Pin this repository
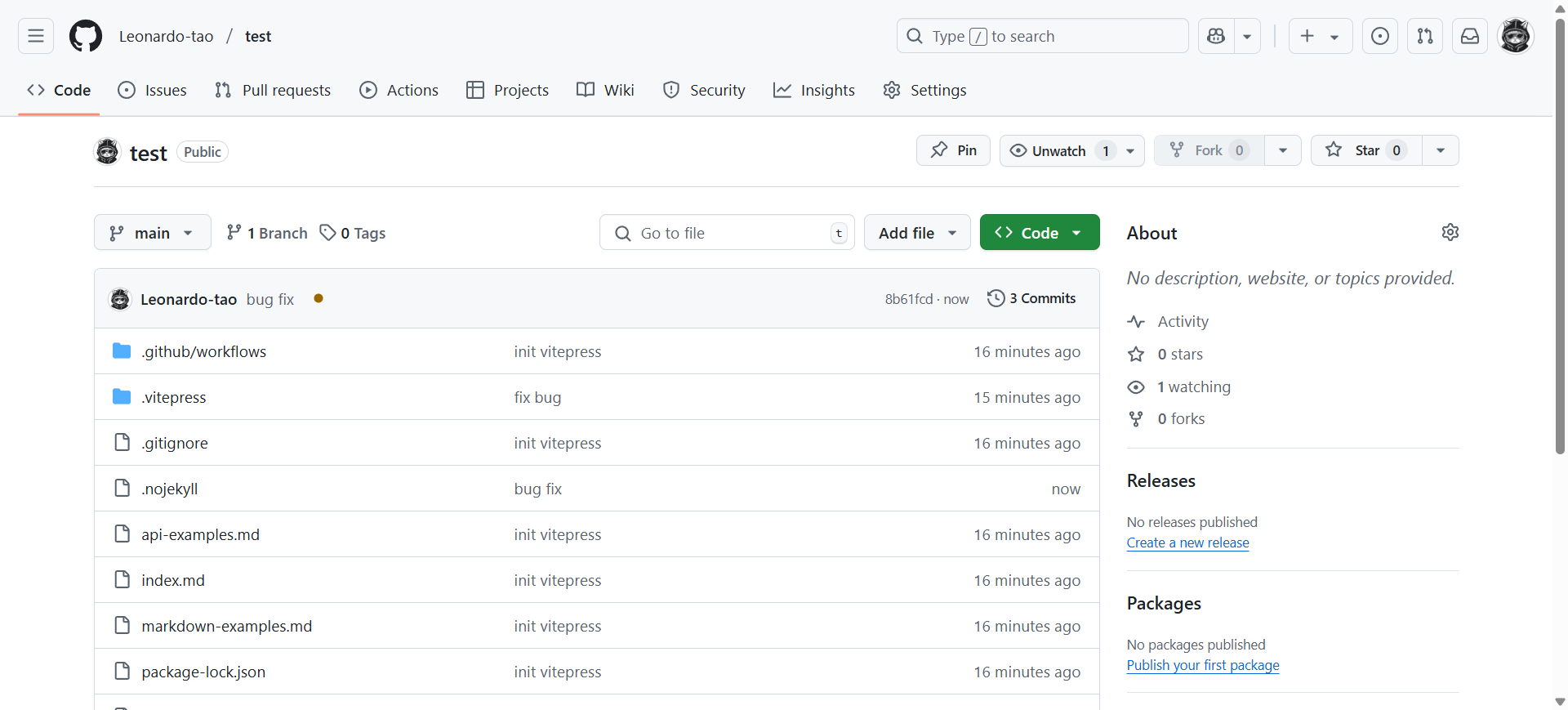Image resolution: width=1568 pixels, height=710 pixels. click(953, 150)
